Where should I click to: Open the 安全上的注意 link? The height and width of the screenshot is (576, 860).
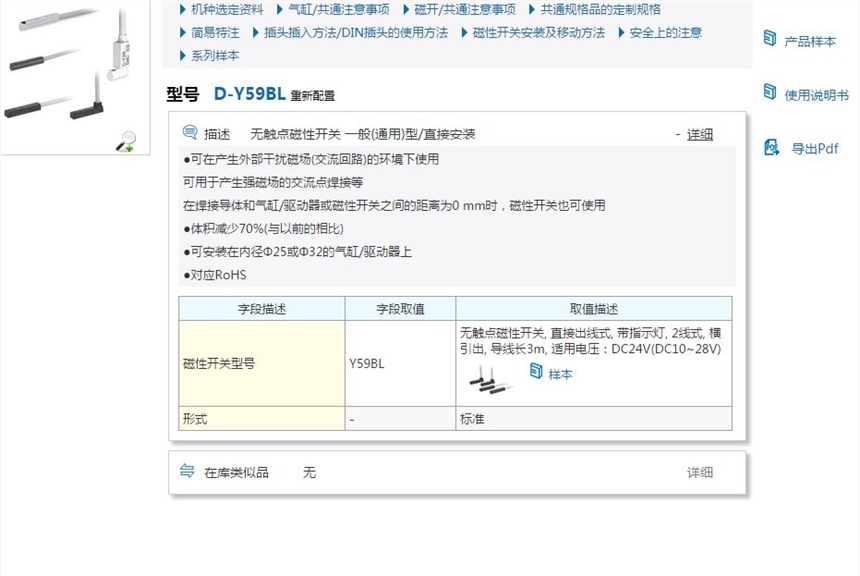665,32
